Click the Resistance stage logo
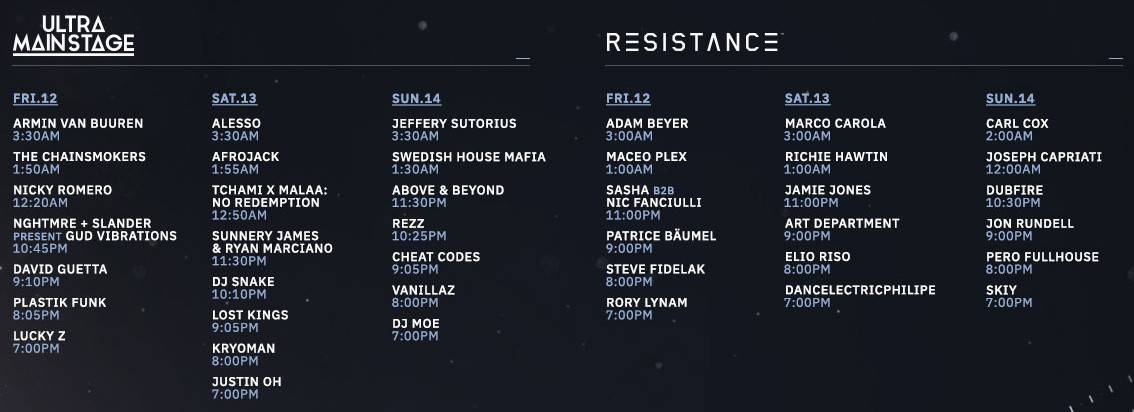 tap(694, 42)
